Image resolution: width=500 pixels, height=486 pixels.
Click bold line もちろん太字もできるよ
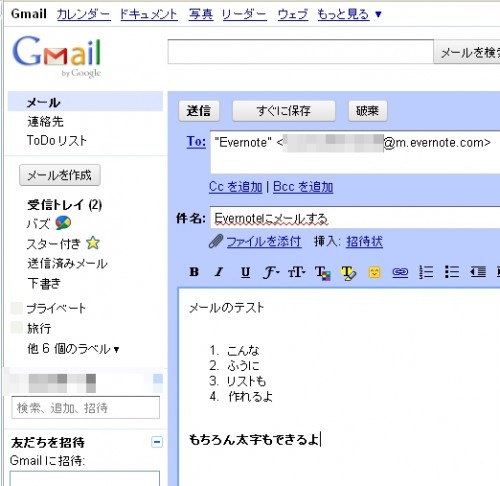(254, 440)
